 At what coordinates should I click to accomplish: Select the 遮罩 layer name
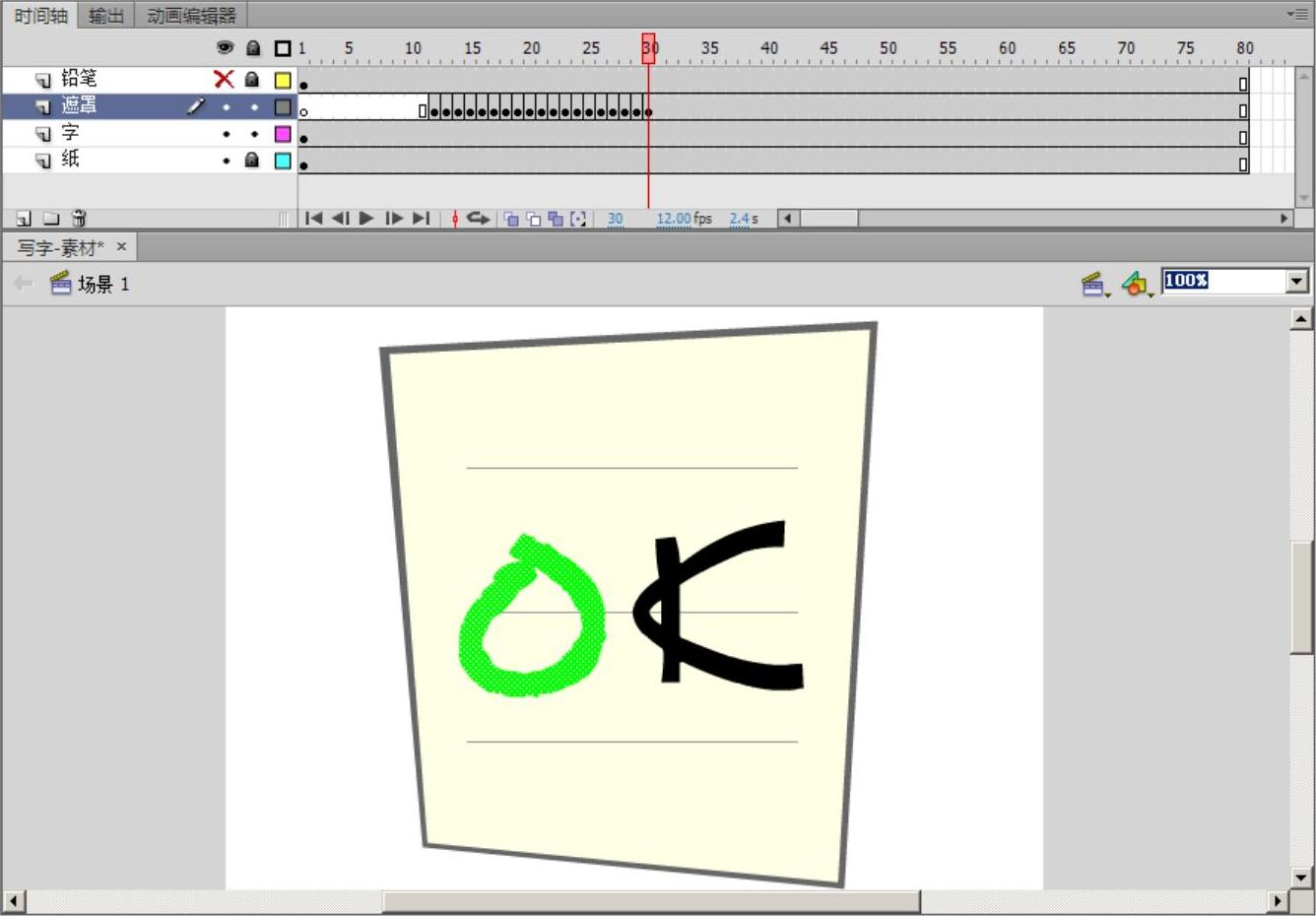pos(79,105)
